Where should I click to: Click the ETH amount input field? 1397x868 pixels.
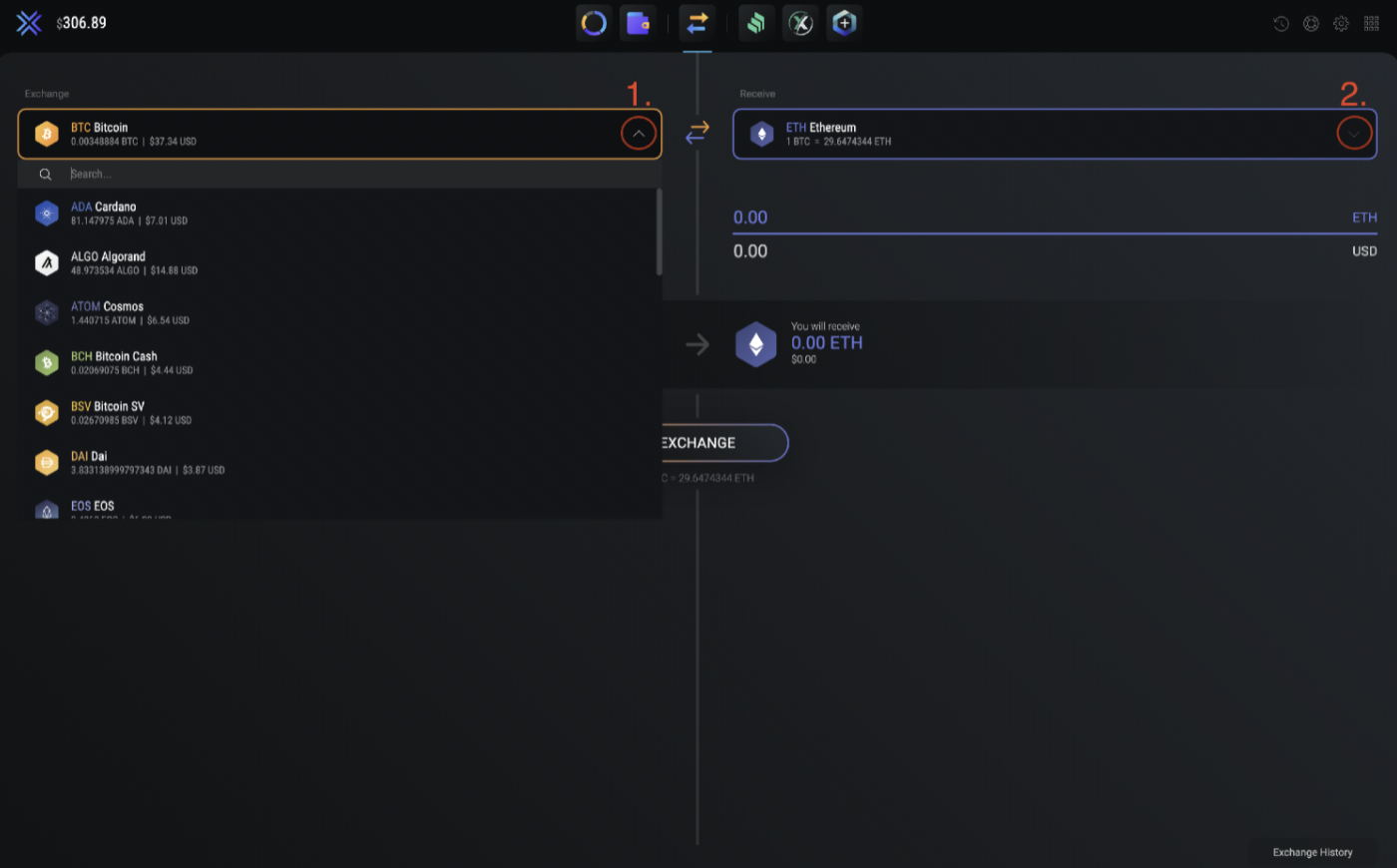click(x=1055, y=217)
